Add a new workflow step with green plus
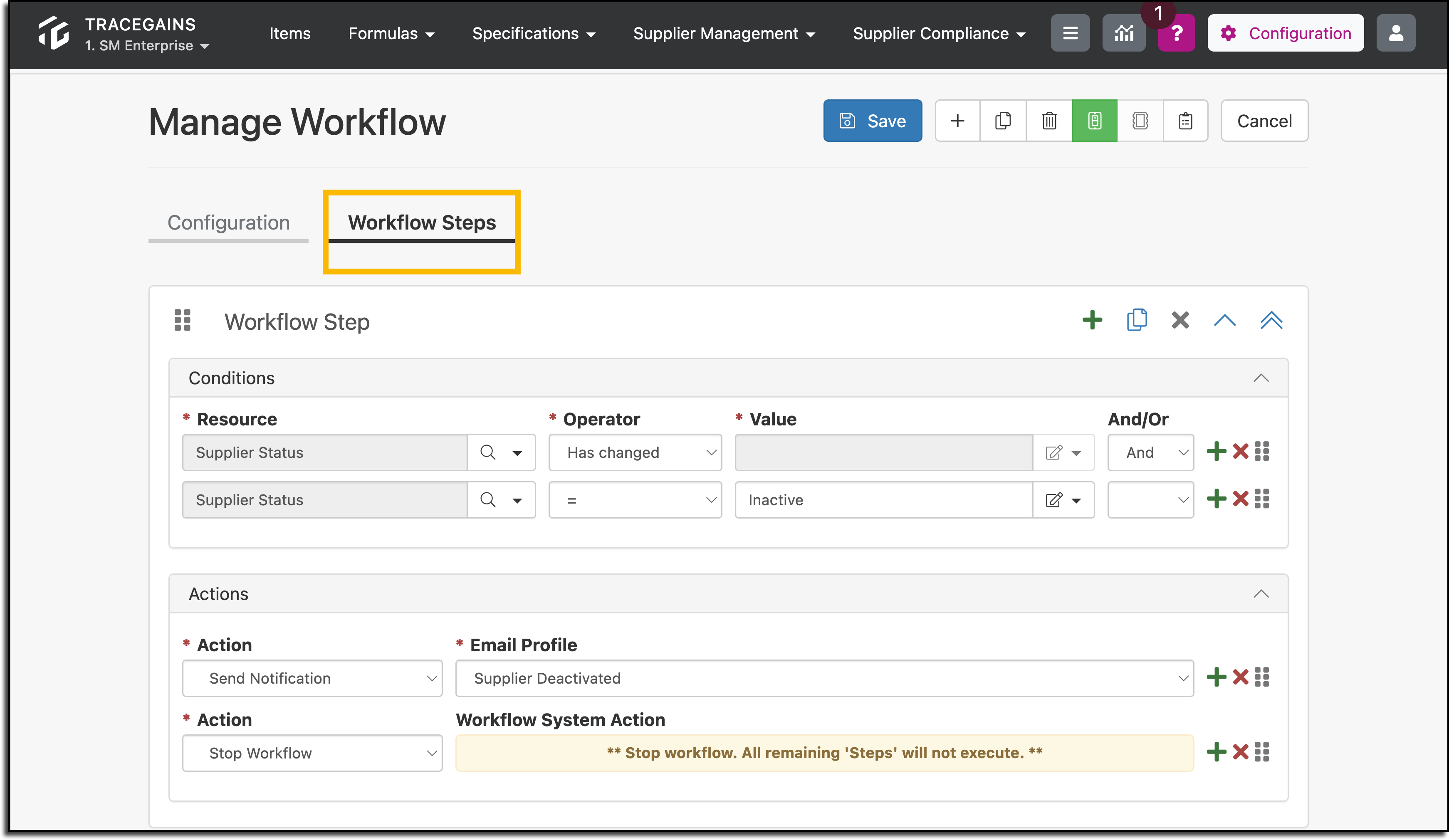This screenshot has width=1449, height=840. (1092, 320)
